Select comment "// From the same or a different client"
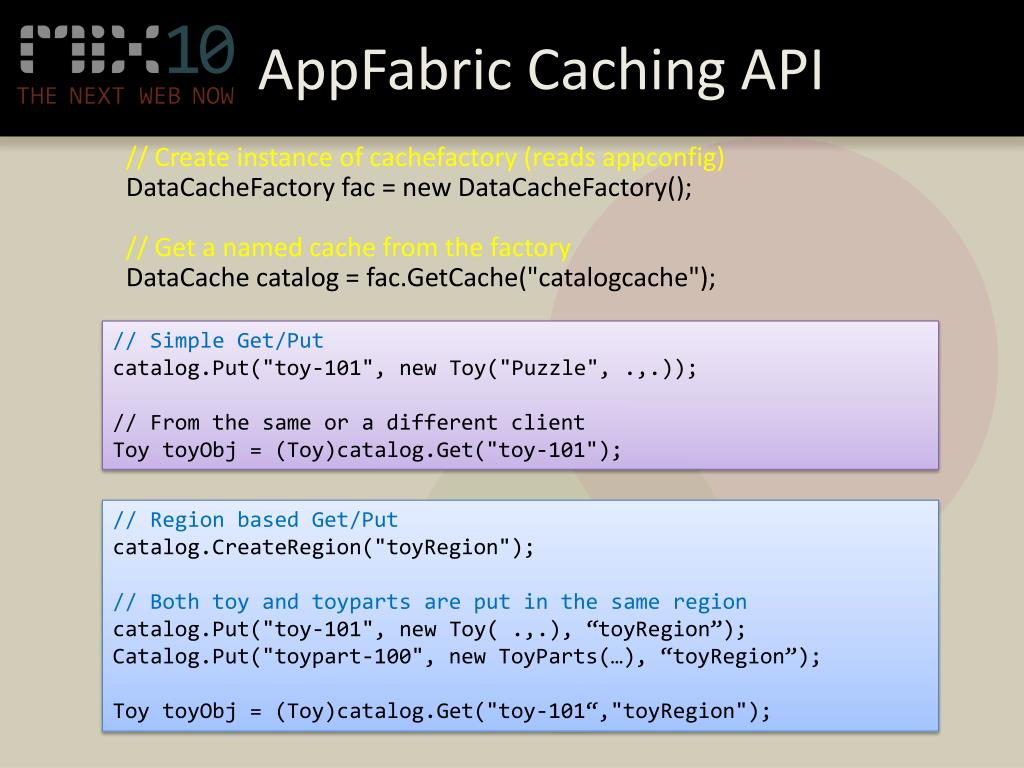 point(349,423)
